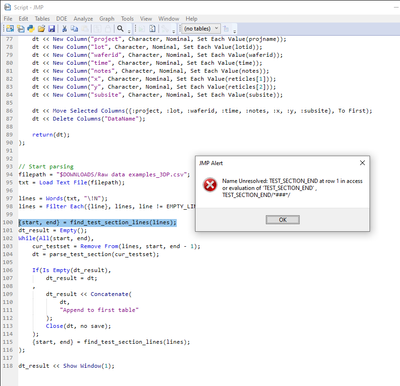Click line number 118 in the gutter
400x386 pixels.
(7, 366)
